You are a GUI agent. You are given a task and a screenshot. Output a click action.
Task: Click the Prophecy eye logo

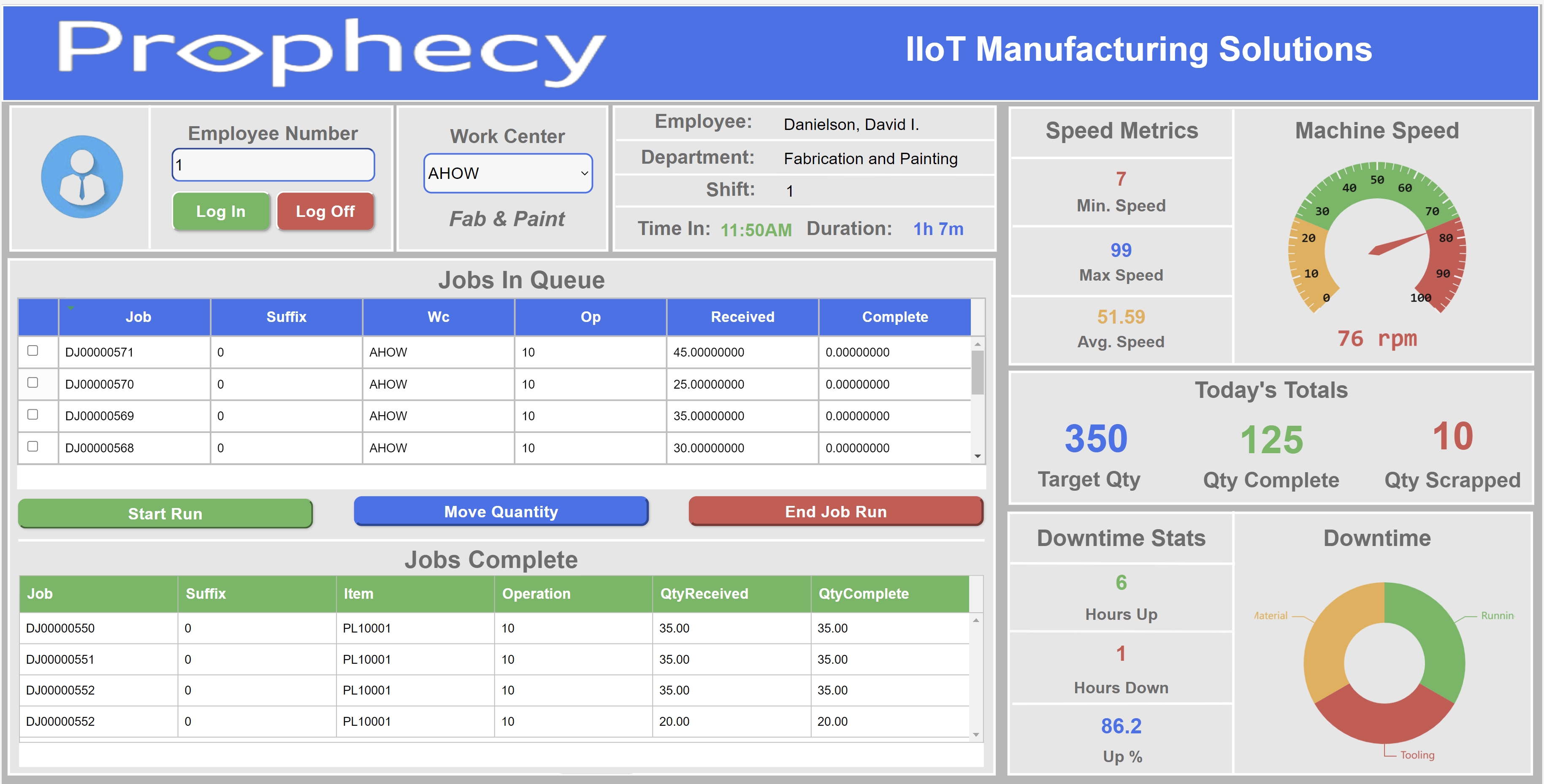click(x=219, y=53)
